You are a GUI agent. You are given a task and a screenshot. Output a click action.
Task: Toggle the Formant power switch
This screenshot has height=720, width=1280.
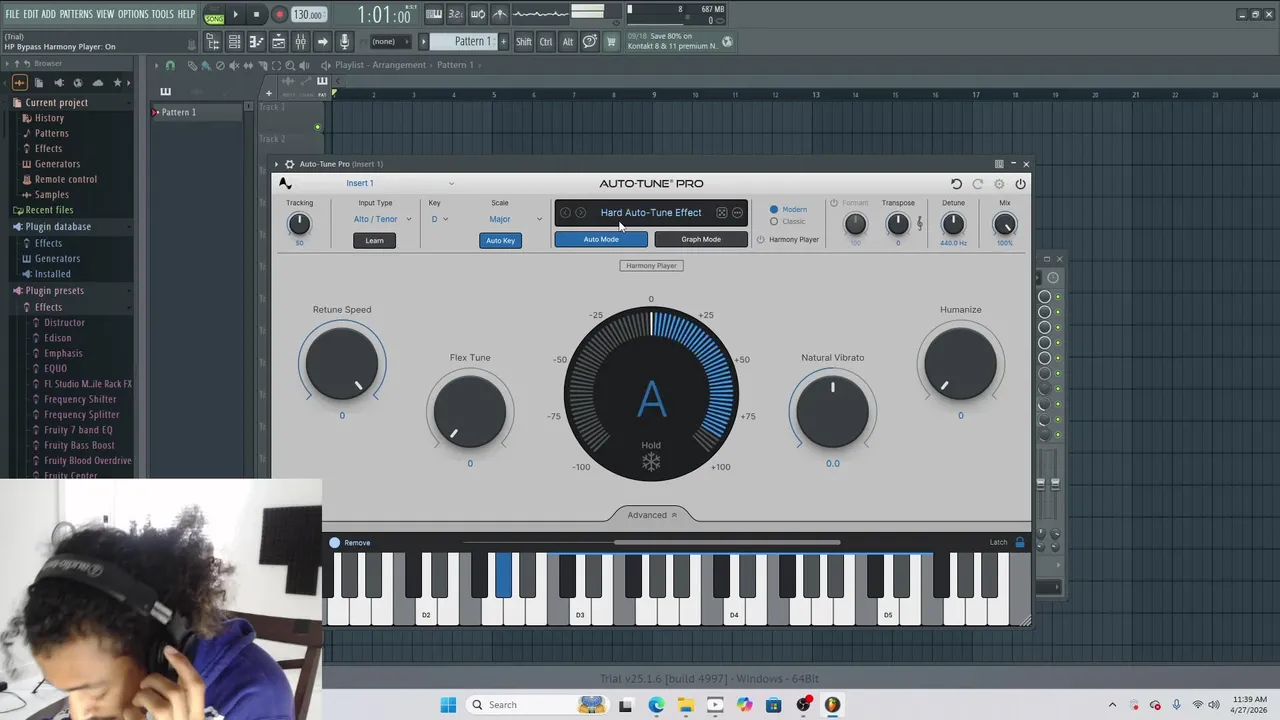point(834,203)
